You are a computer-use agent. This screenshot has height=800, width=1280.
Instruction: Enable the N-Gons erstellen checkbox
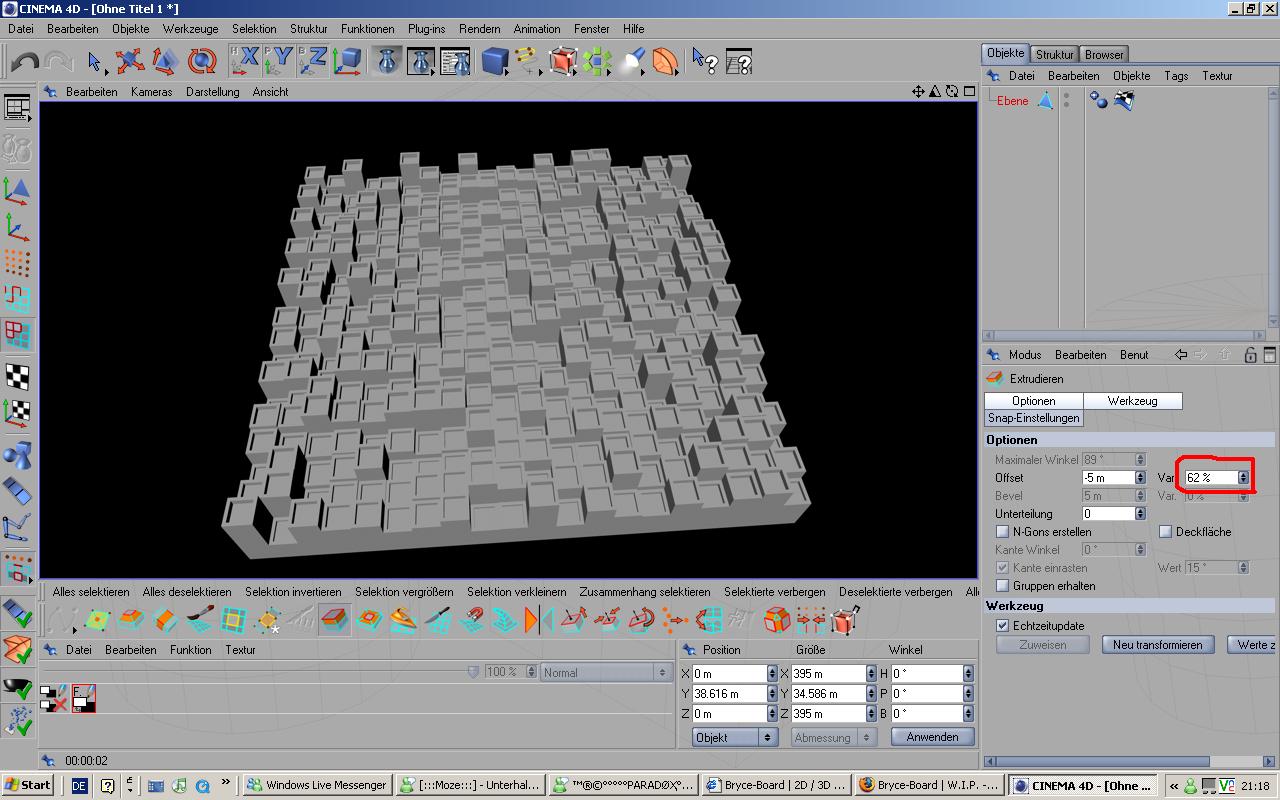tap(1003, 532)
